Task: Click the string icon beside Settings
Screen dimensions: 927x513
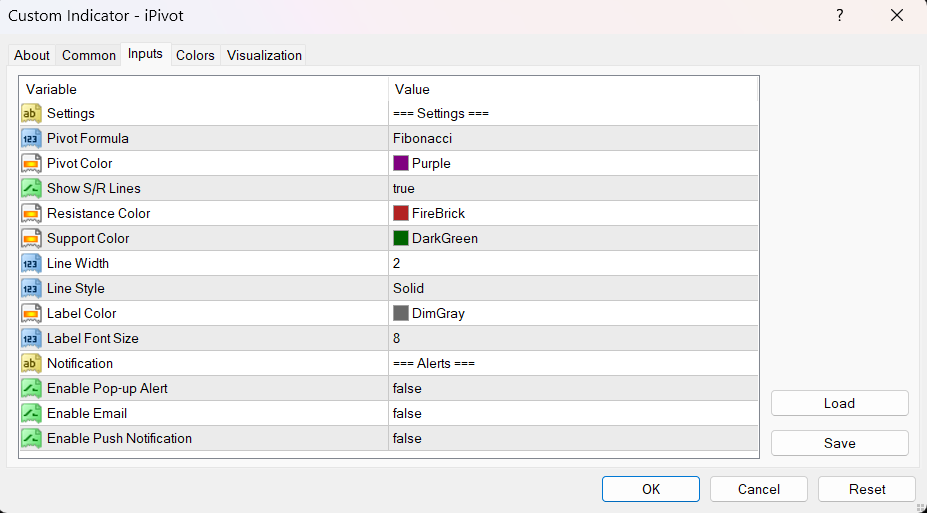Action: (x=31, y=114)
